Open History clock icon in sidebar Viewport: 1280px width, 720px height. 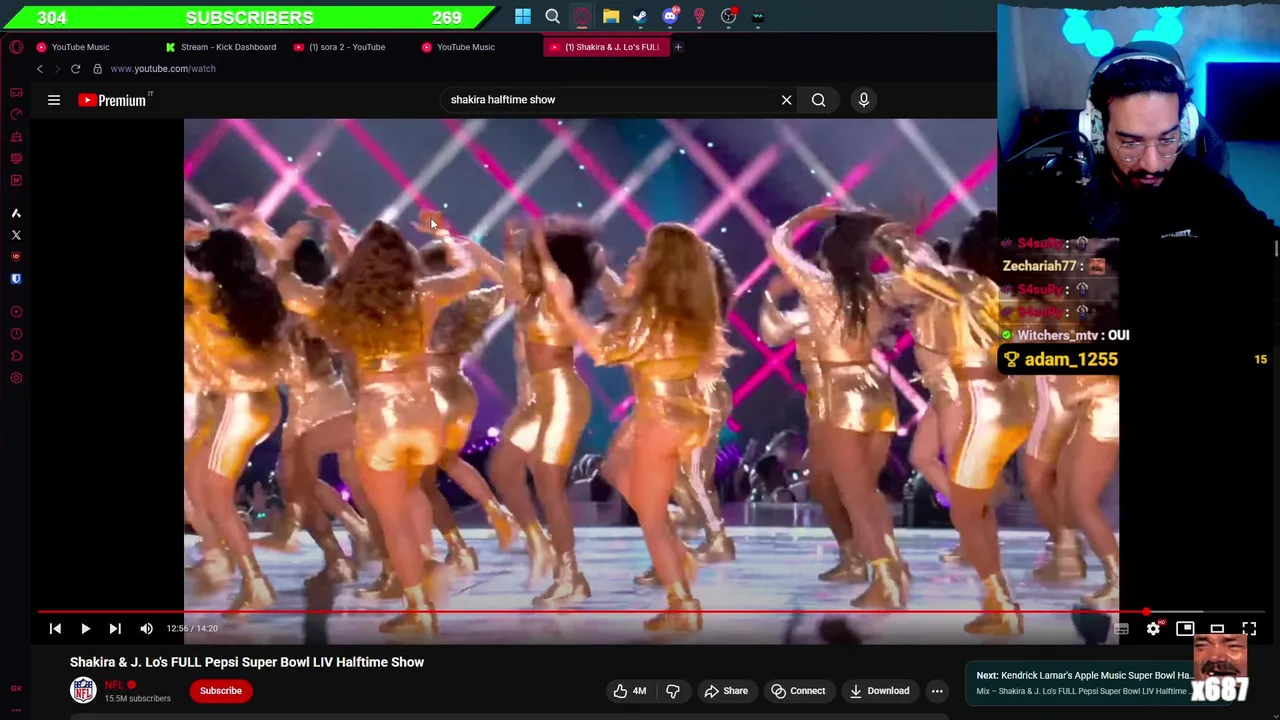point(16,334)
